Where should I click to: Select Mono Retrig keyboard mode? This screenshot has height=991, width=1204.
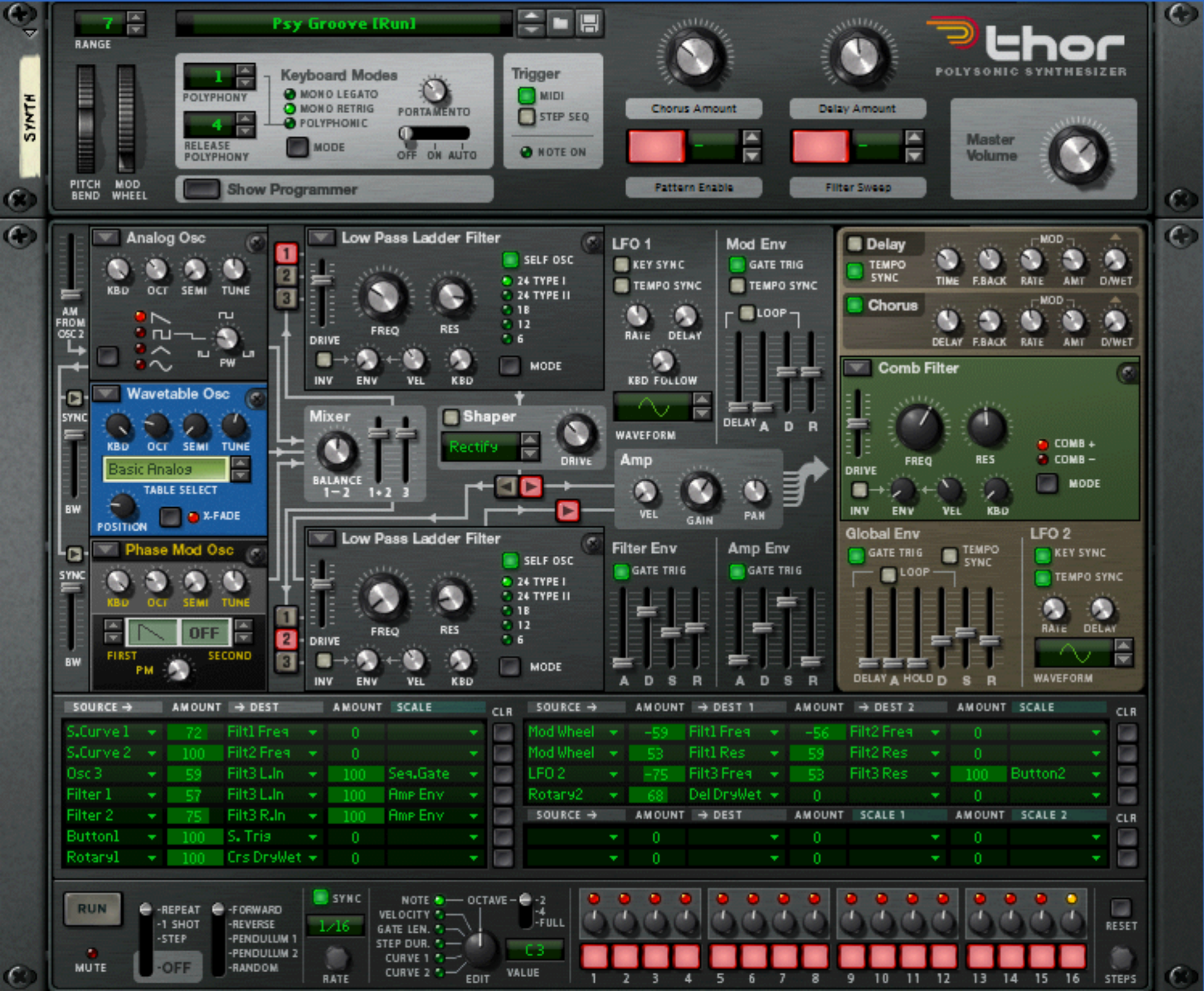(x=290, y=109)
